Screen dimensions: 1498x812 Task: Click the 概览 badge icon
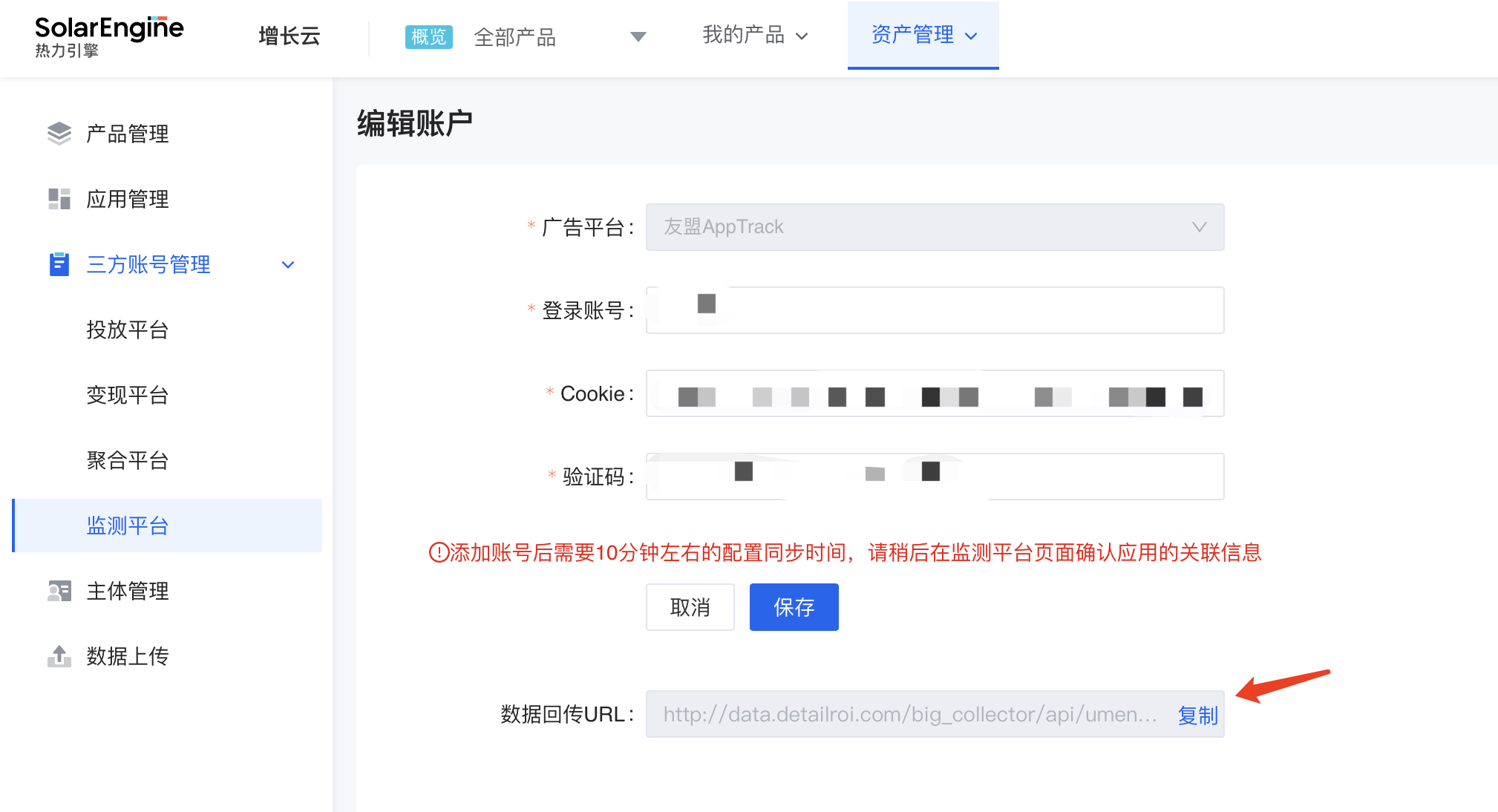click(428, 36)
